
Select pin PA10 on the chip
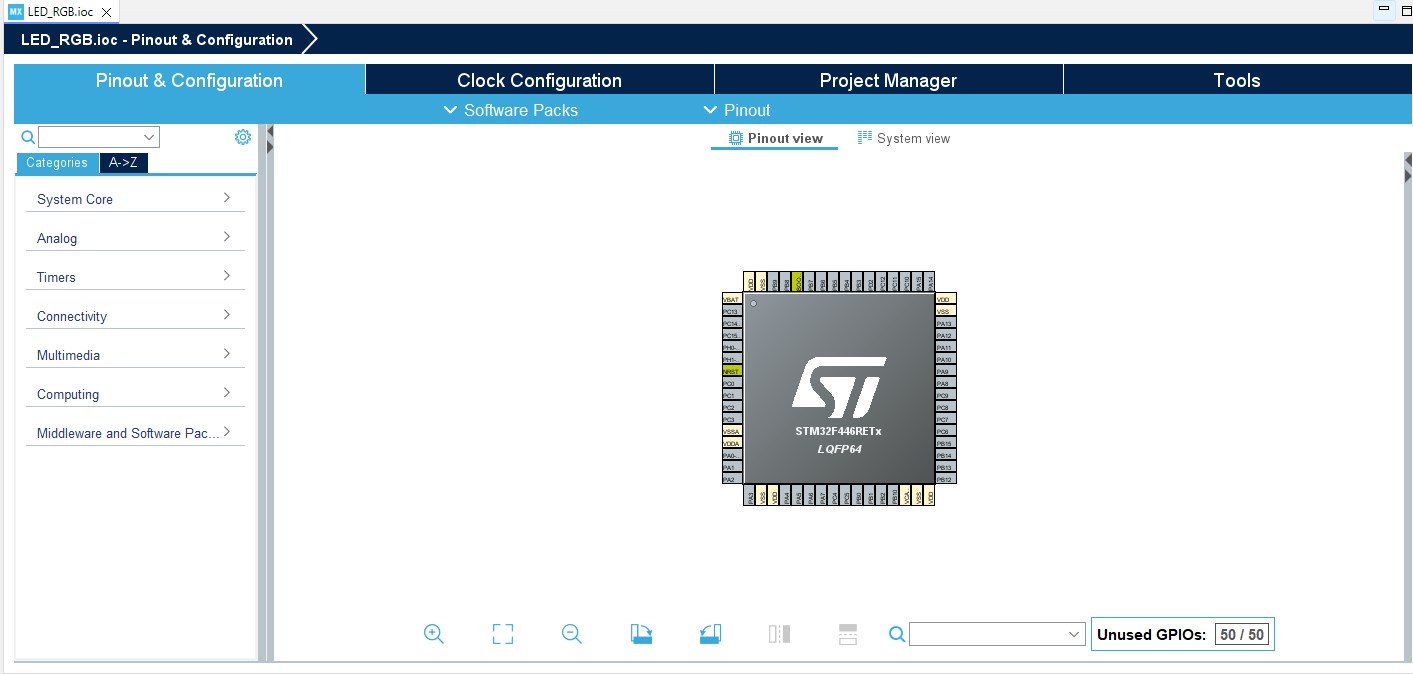point(946,359)
